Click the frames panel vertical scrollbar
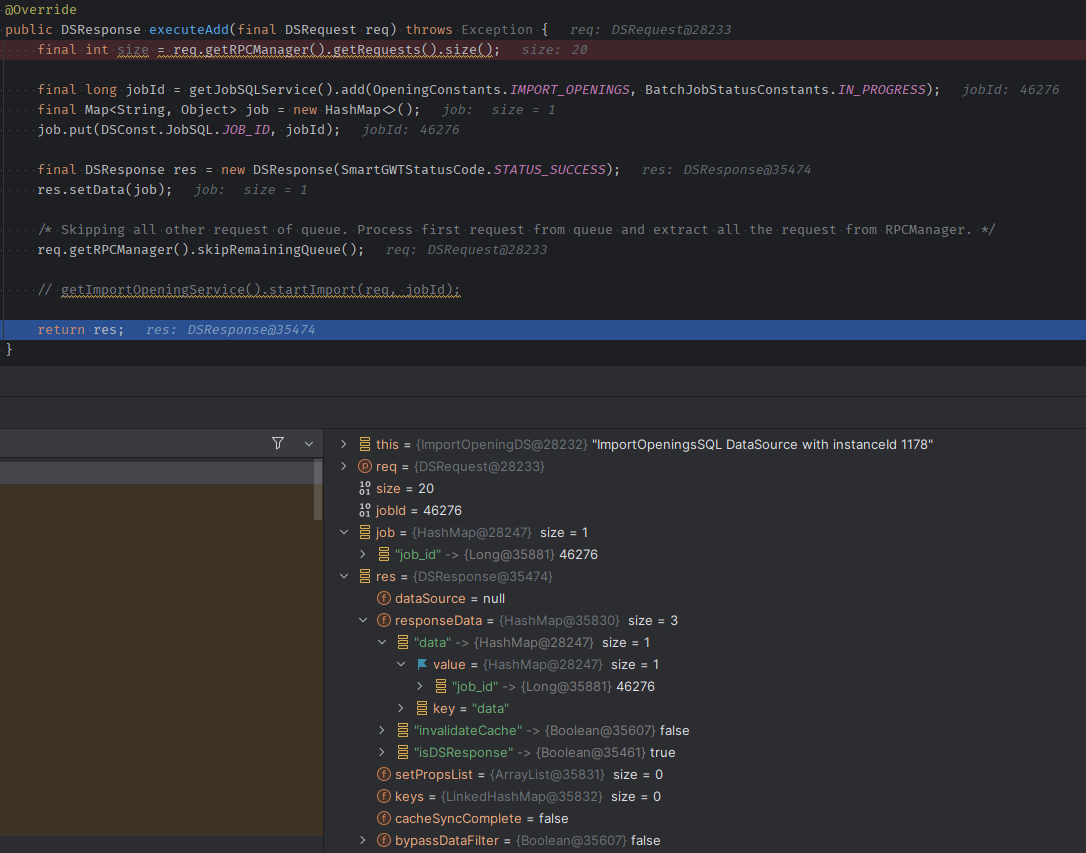1086x853 pixels. [318, 490]
